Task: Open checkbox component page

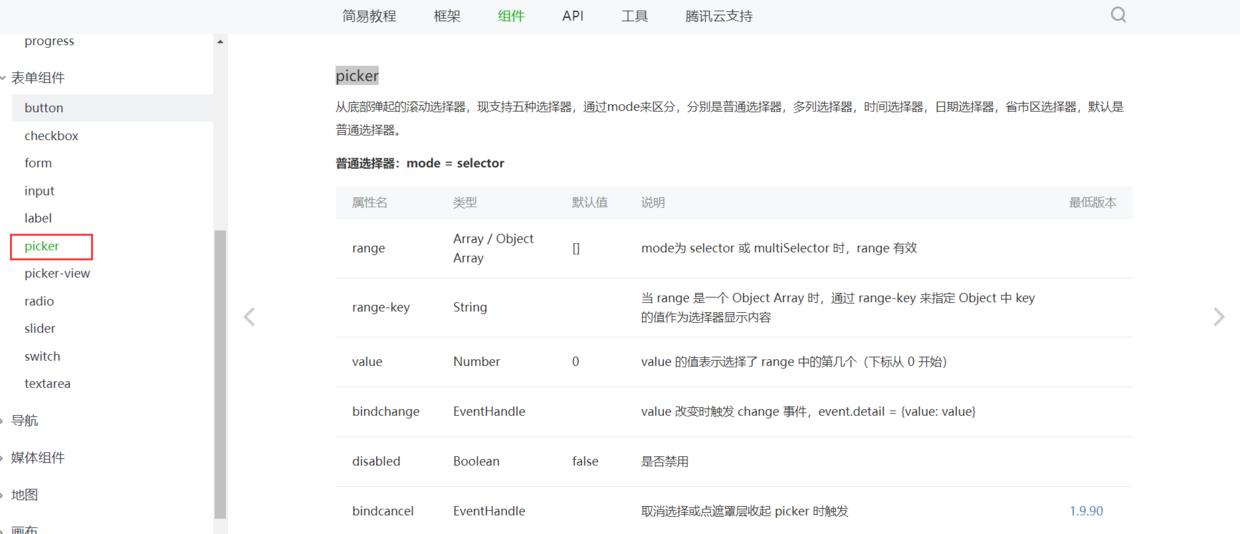Action: pos(51,136)
